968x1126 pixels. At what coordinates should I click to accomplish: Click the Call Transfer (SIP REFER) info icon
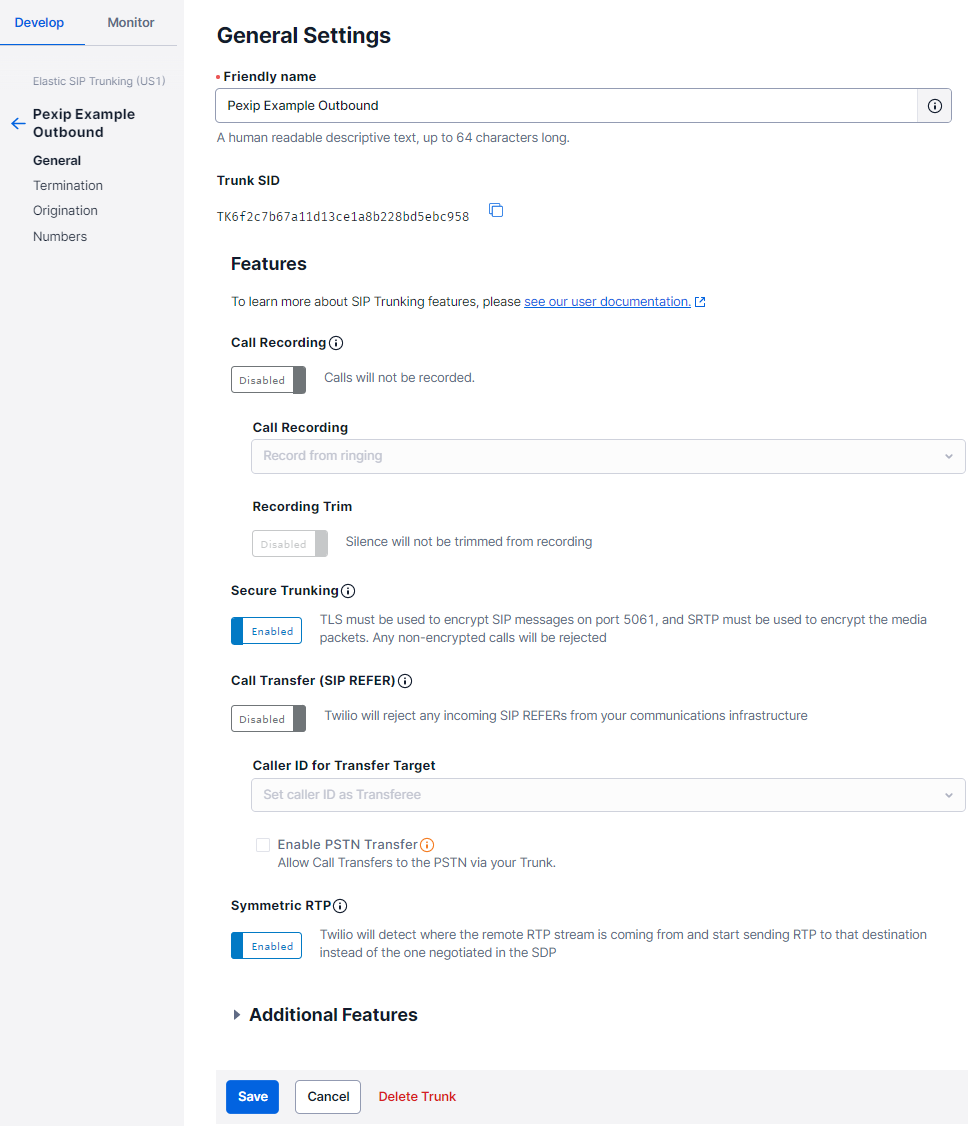(x=405, y=681)
